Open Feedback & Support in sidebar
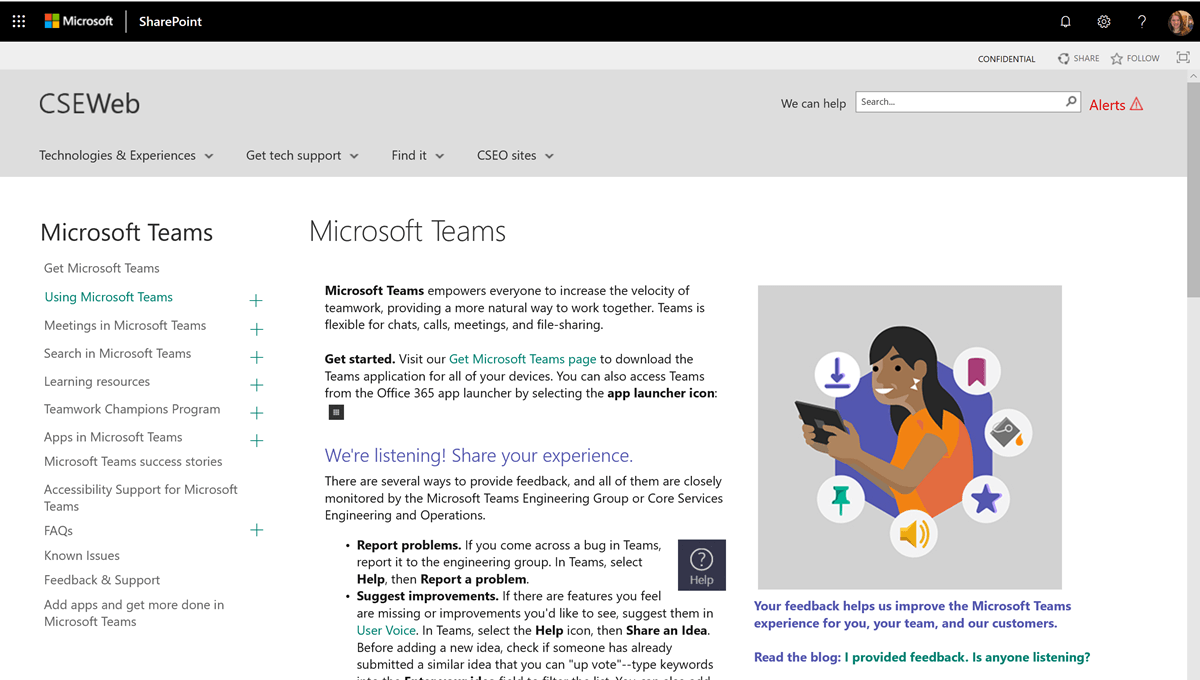This screenshot has height=680, width=1200. pos(102,580)
